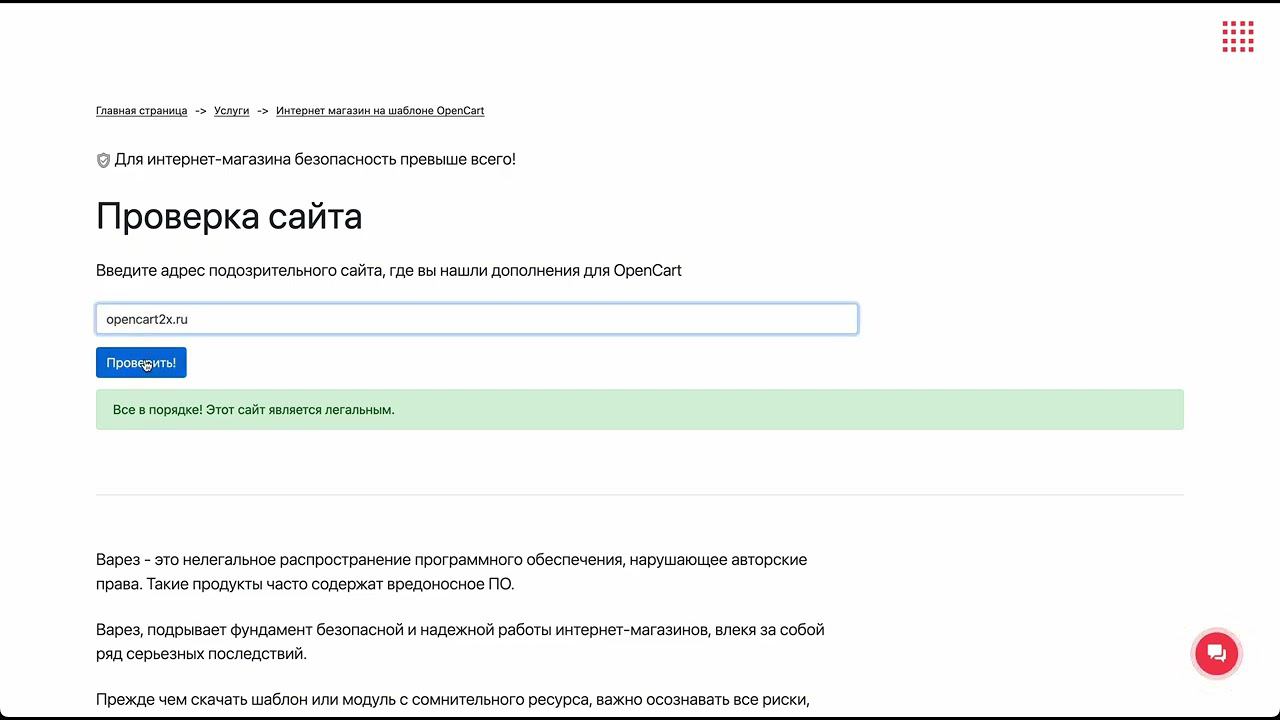Click the horizontal divider below the alert
The height and width of the screenshot is (720, 1280).
639,494
